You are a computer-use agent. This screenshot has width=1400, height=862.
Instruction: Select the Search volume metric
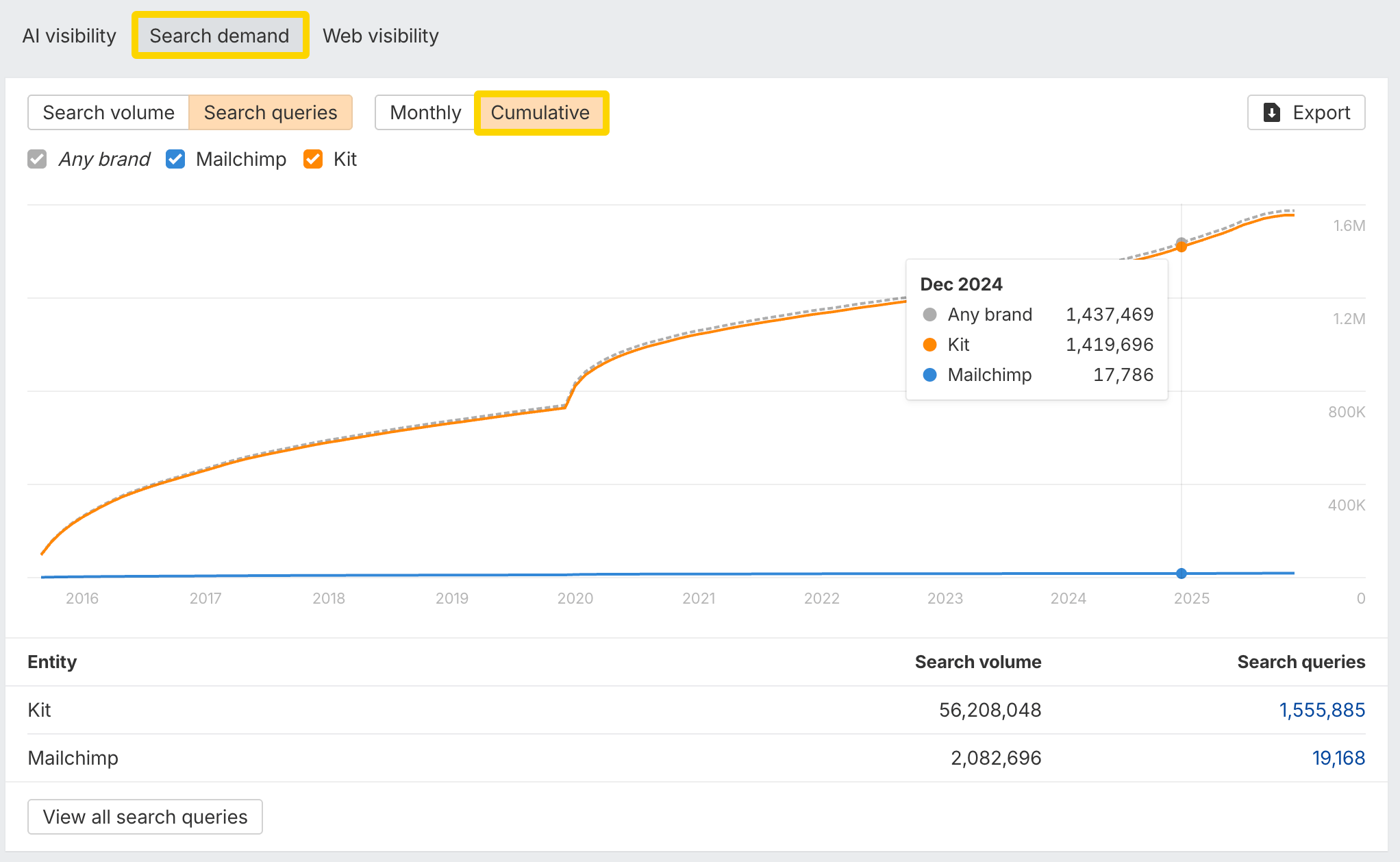(108, 112)
